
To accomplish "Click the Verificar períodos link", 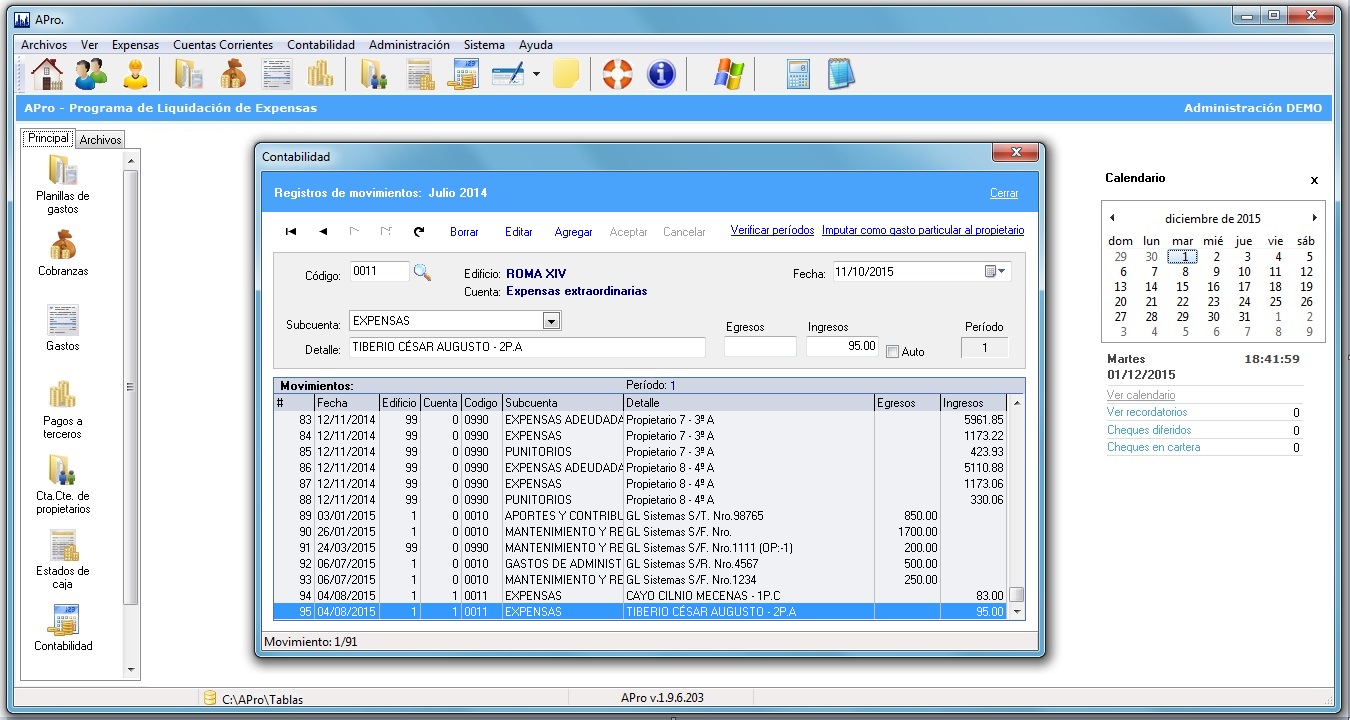I will pyautogui.click(x=772, y=230).
